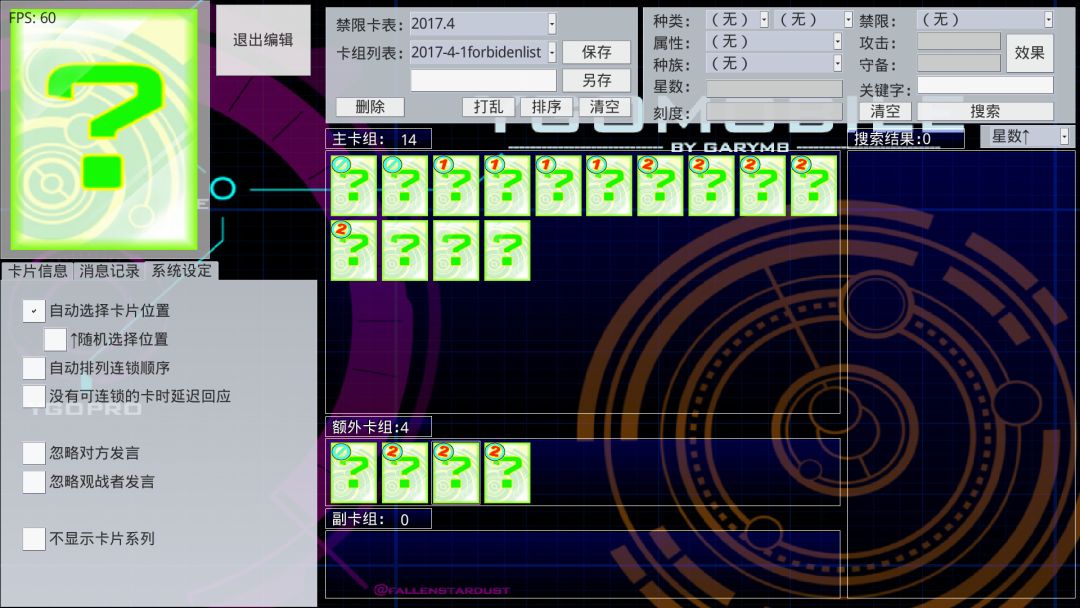Viewport: 1080px width, 608px height.
Task: Enable 忽略观战者发言 checkbox
Action: click(x=34, y=481)
